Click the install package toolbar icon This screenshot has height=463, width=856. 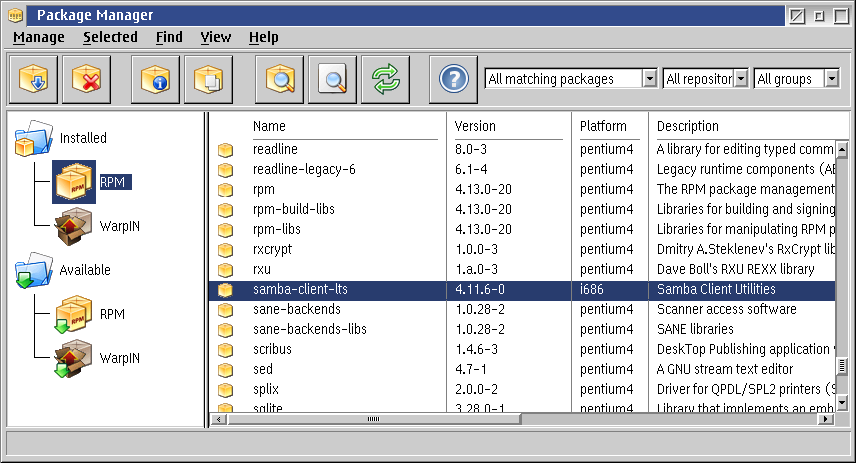coord(33,79)
